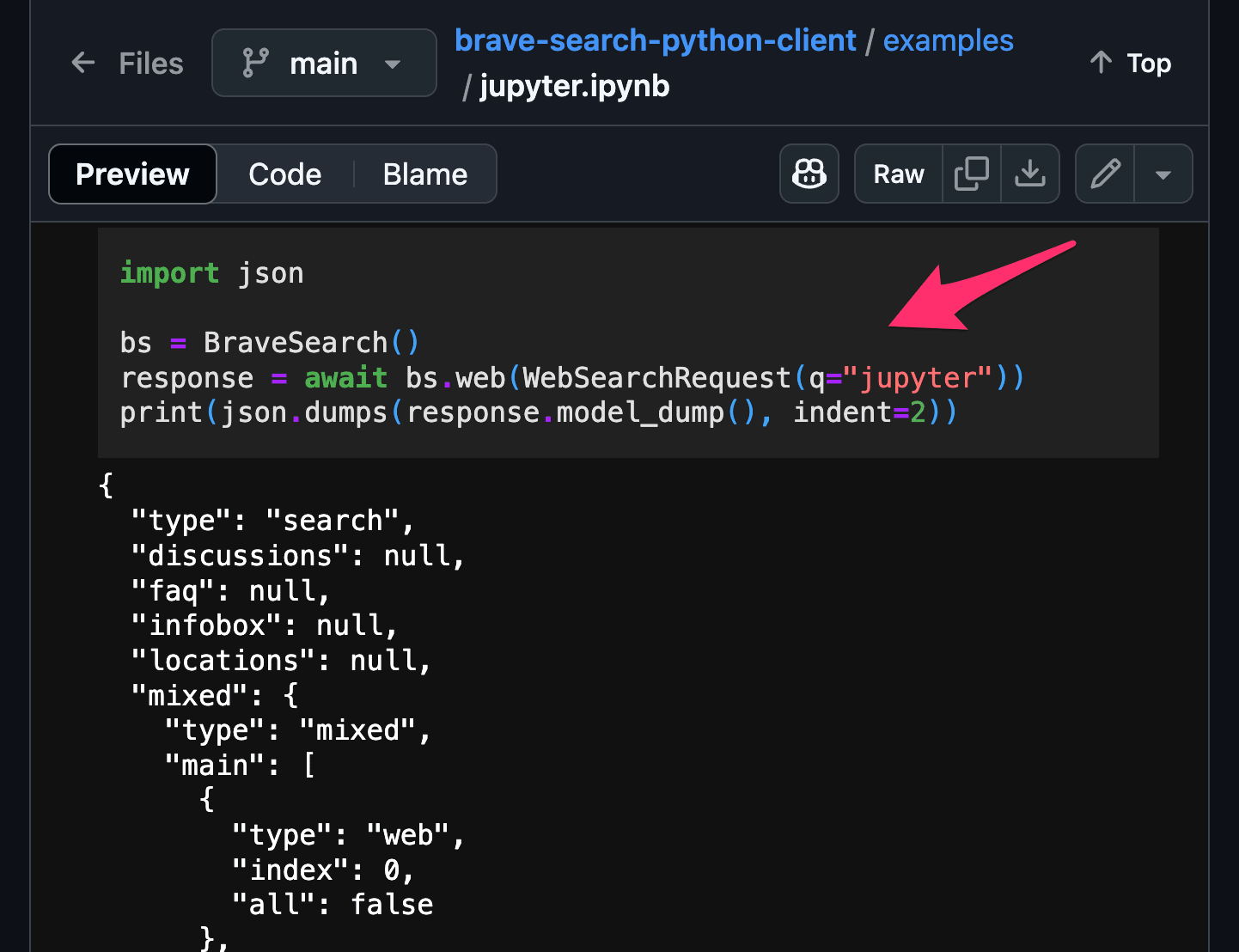The height and width of the screenshot is (952, 1239).
Task: Navigate to the examples directory
Action: (x=948, y=40)
